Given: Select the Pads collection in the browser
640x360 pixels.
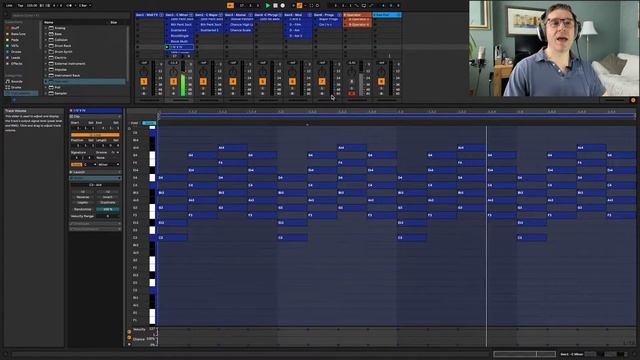Looking at the screenshot, I should [15, 40].
